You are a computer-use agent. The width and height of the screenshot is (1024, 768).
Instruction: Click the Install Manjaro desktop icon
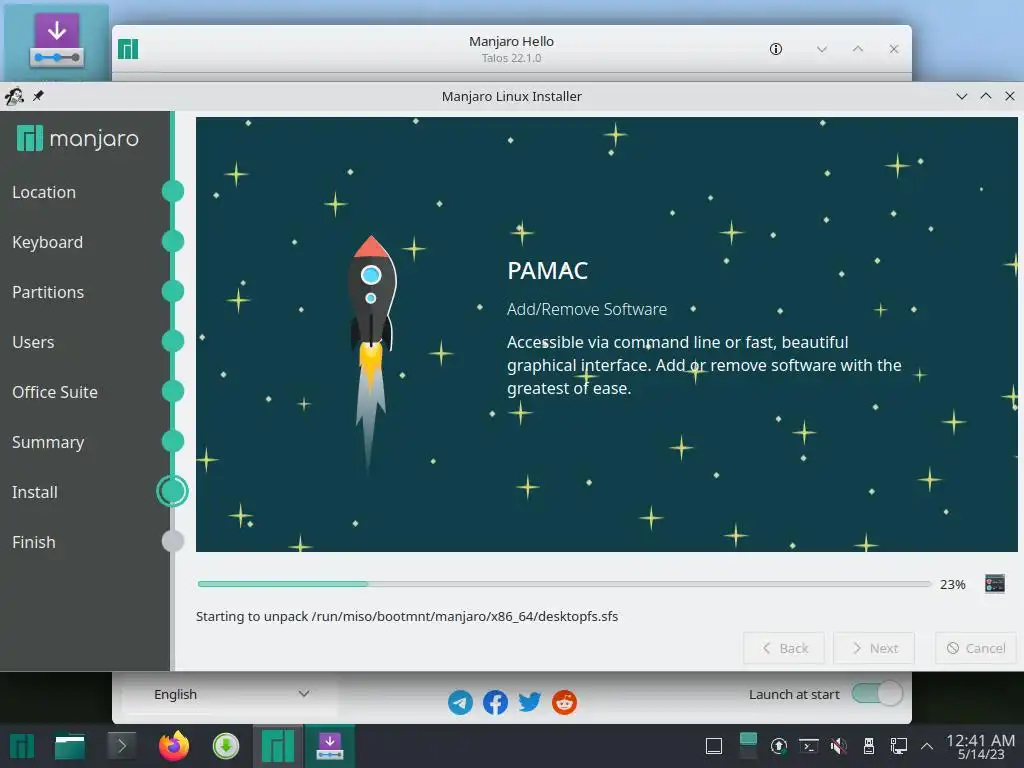[x=57, y=40]
